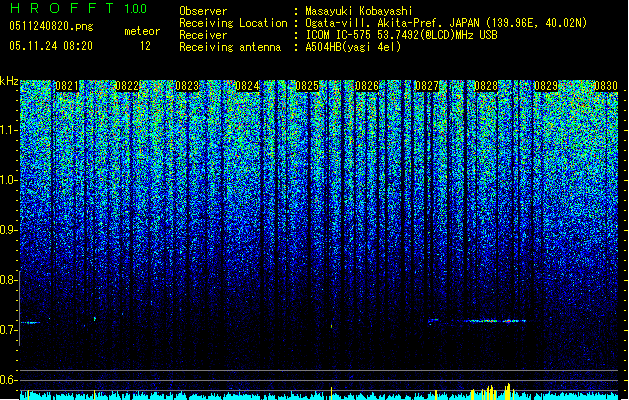Select the A504HB(yagi 4el) antenna text
Viewport: 629px width, 400px height.
click(x=353, y=47)
